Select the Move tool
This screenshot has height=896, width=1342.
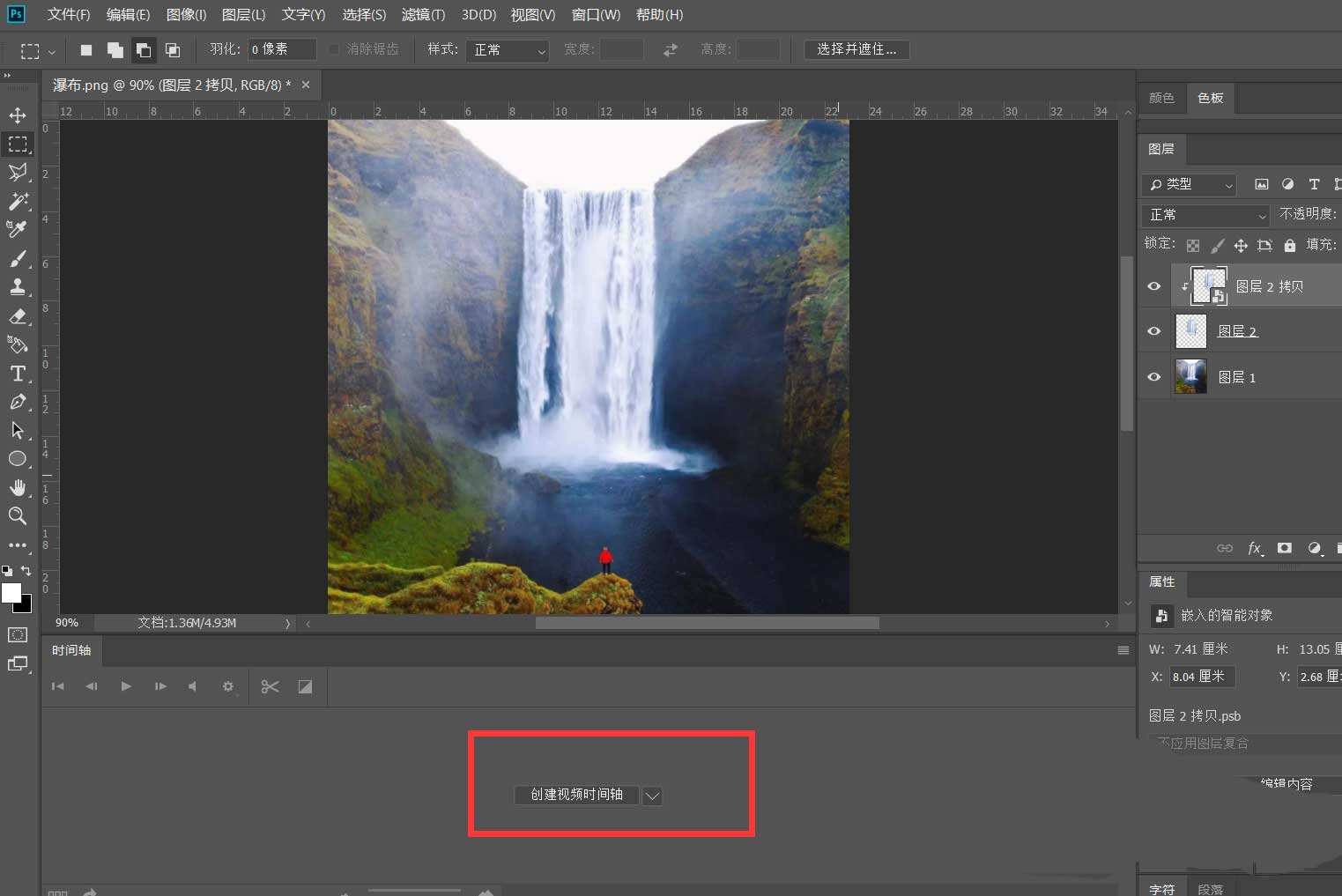click(18, 115)
